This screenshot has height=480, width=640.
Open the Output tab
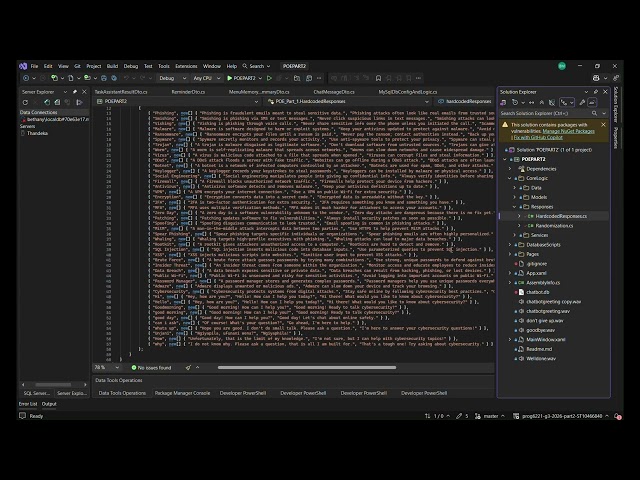click(49, 404)
